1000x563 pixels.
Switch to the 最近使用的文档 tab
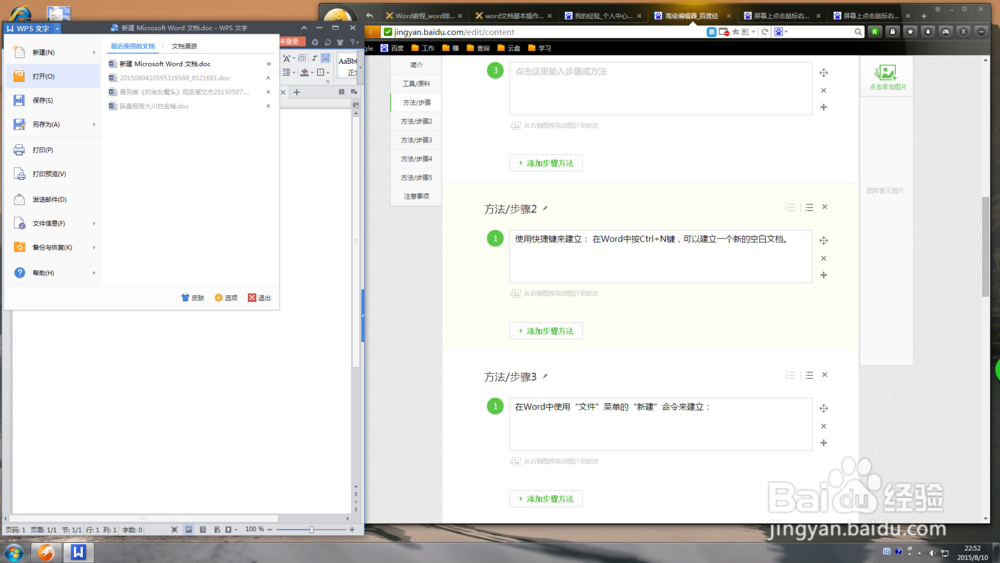click(x=133, y=46)
